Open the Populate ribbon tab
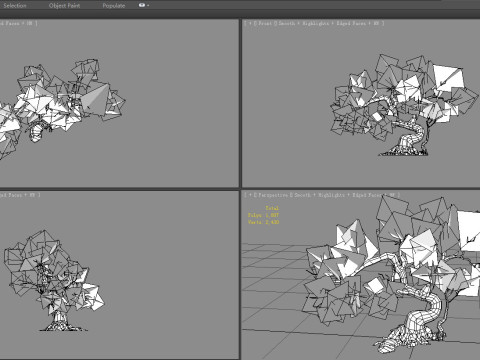This screenshot has width=480, height=360. [x=114, y=5]
